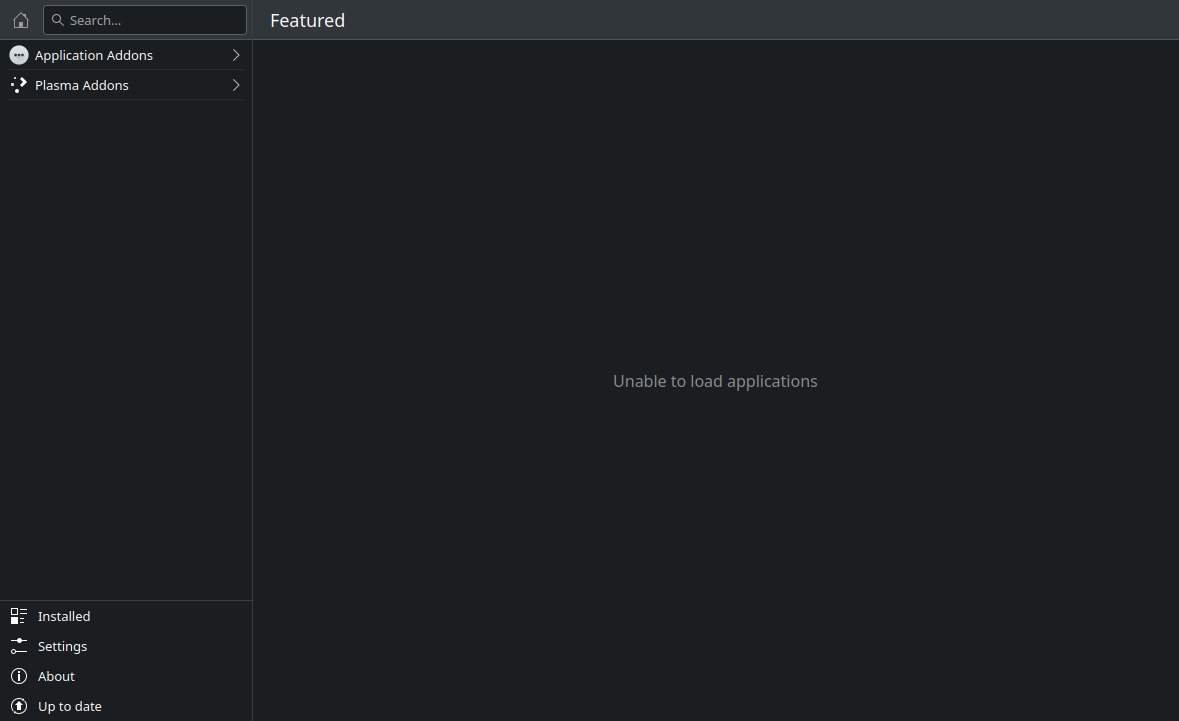The width and height of the screenshot is (1179, 721).
Task: Click the Plasma Addons category icon
Action: 19,85
